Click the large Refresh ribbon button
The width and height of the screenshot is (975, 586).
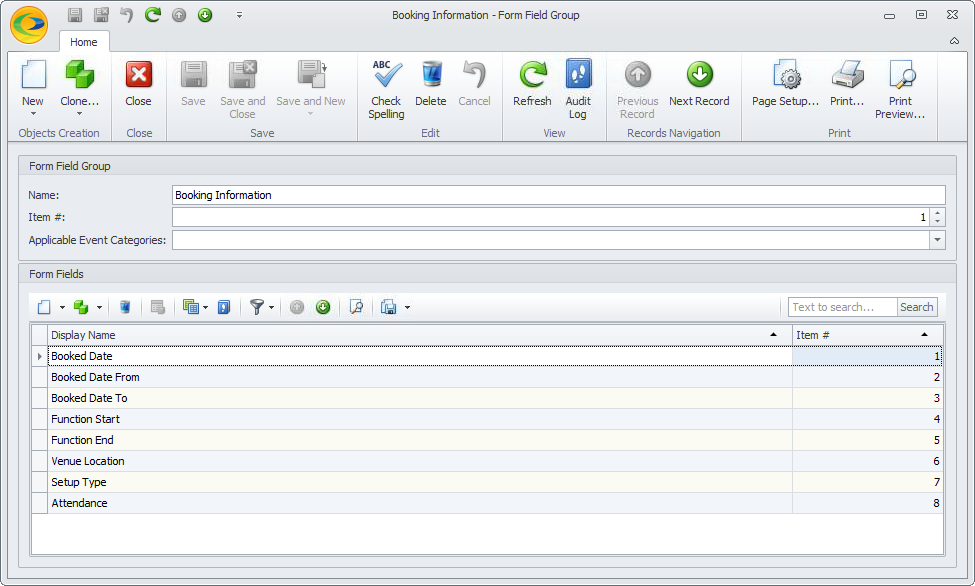(532, 84)
